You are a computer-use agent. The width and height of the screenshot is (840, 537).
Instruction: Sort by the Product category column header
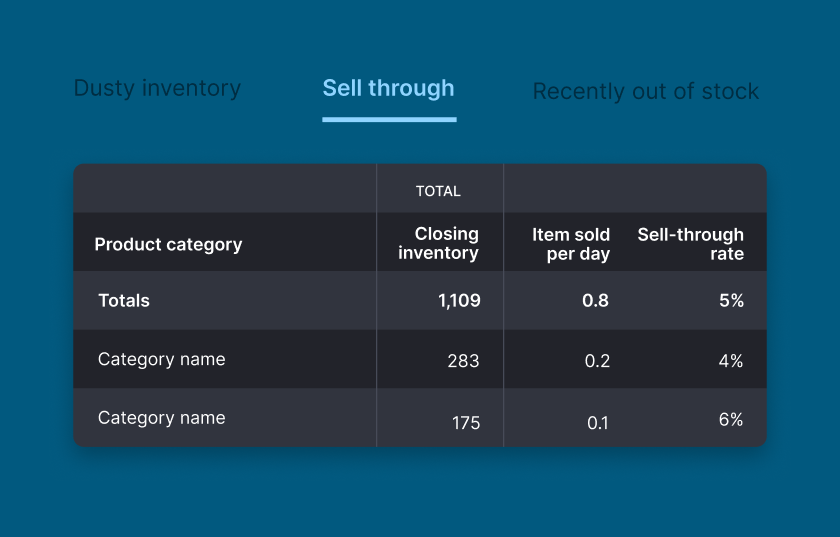coord(168,244)
